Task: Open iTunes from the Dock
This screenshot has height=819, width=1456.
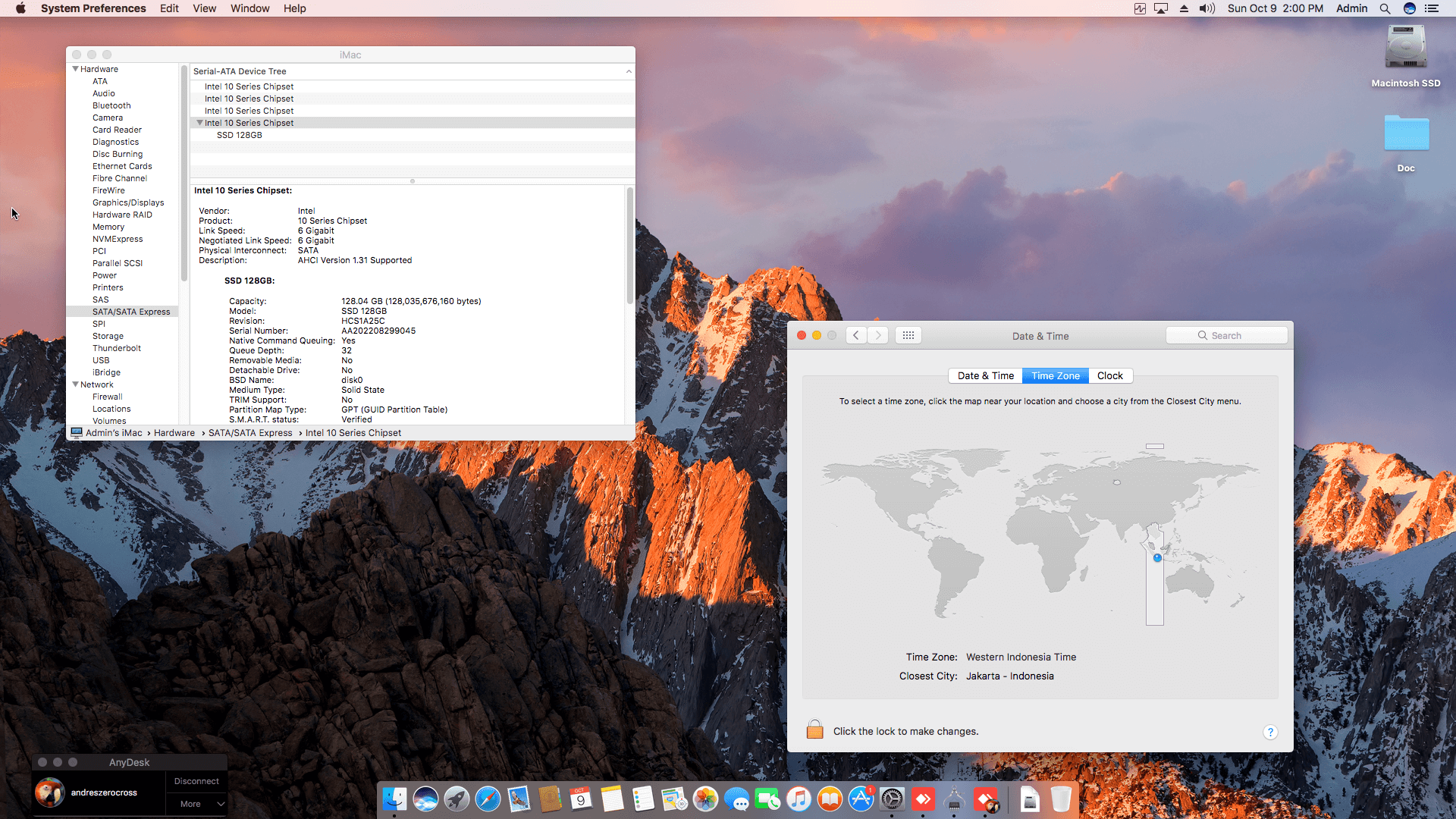Action: [799, 799]
